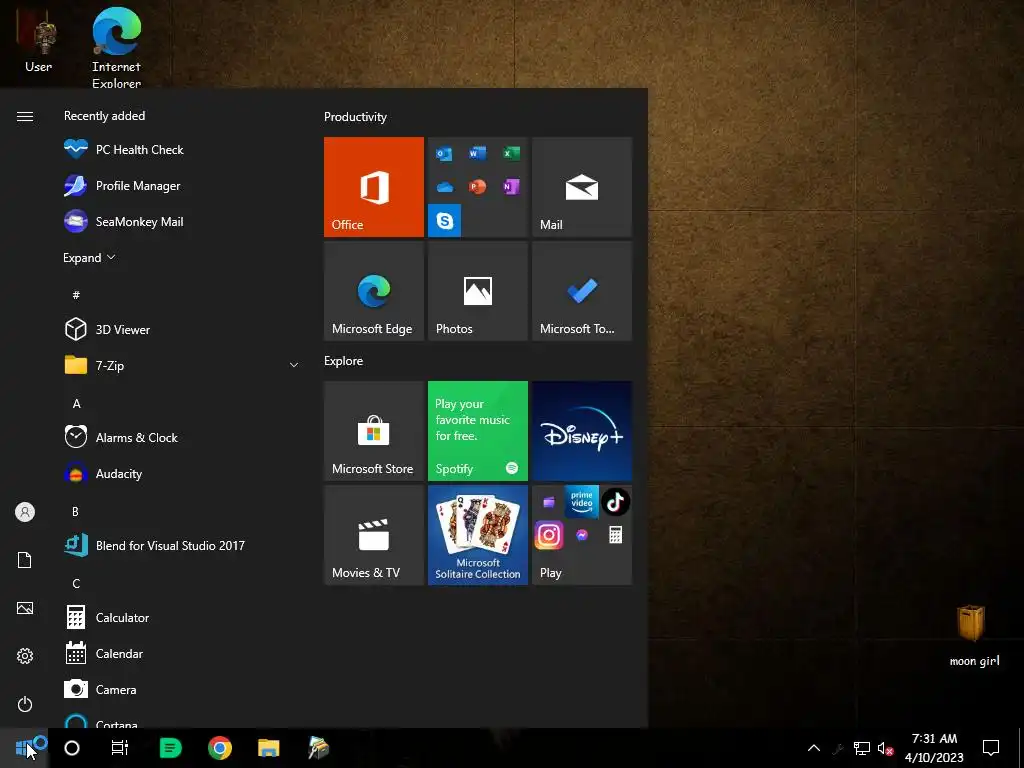Image resolution: width=1024 pixels, height=768 pixels.
Task: Click the Recently added heading
Action: coord(104,116)
